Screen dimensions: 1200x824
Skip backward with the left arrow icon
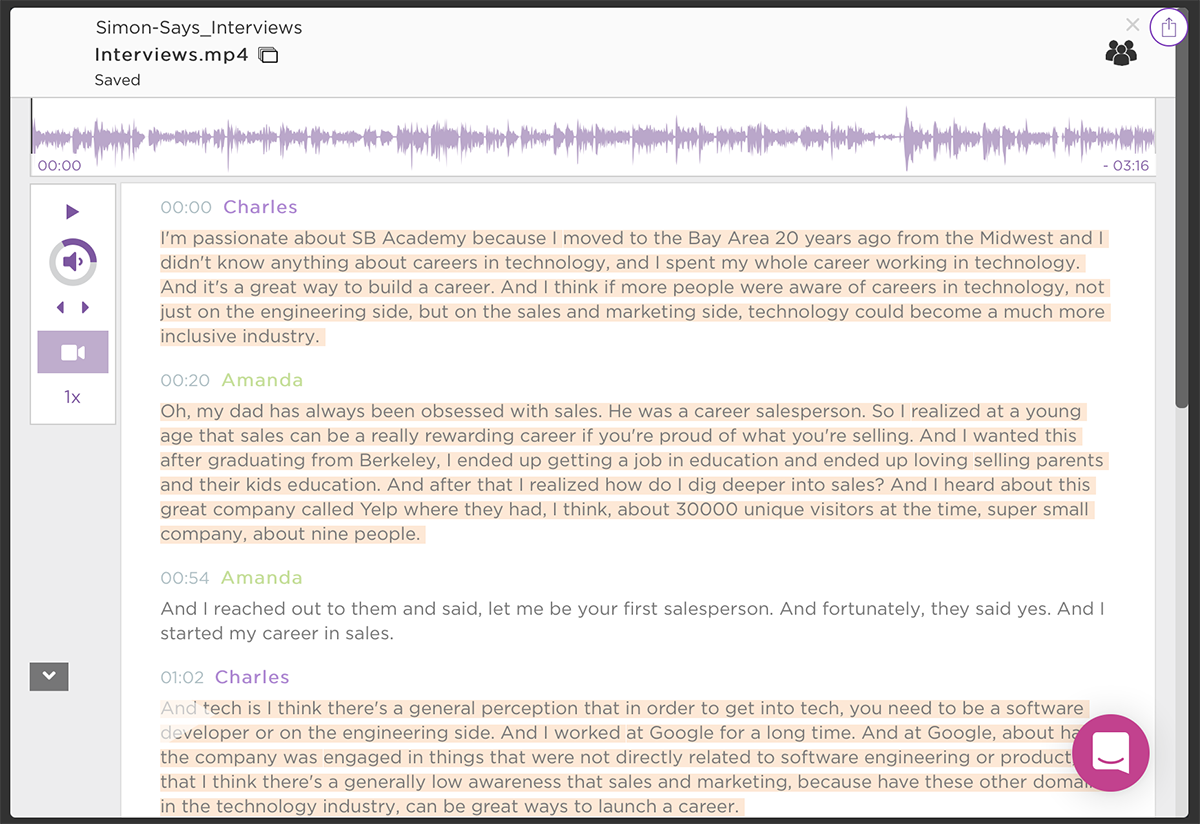click(x=60, y=307)
